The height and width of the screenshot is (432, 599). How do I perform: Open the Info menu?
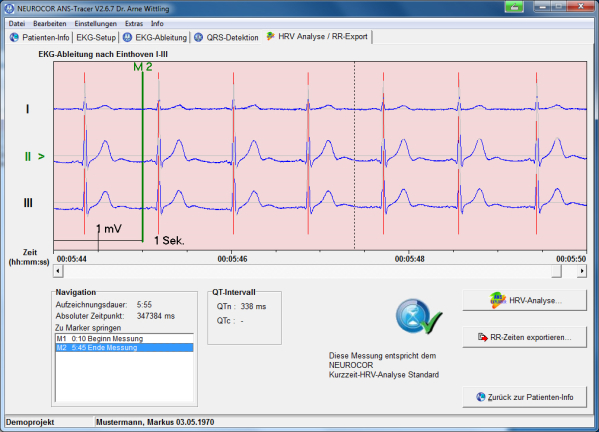point(157,24)
